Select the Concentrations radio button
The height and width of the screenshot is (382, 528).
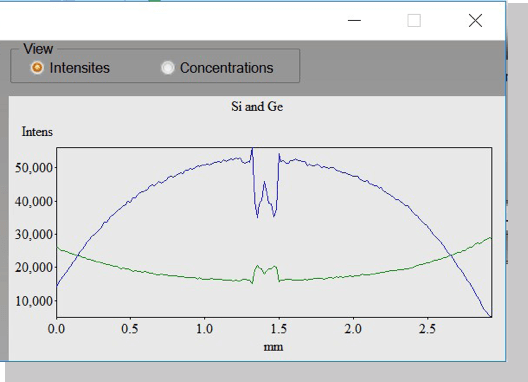tap(168, 68)
